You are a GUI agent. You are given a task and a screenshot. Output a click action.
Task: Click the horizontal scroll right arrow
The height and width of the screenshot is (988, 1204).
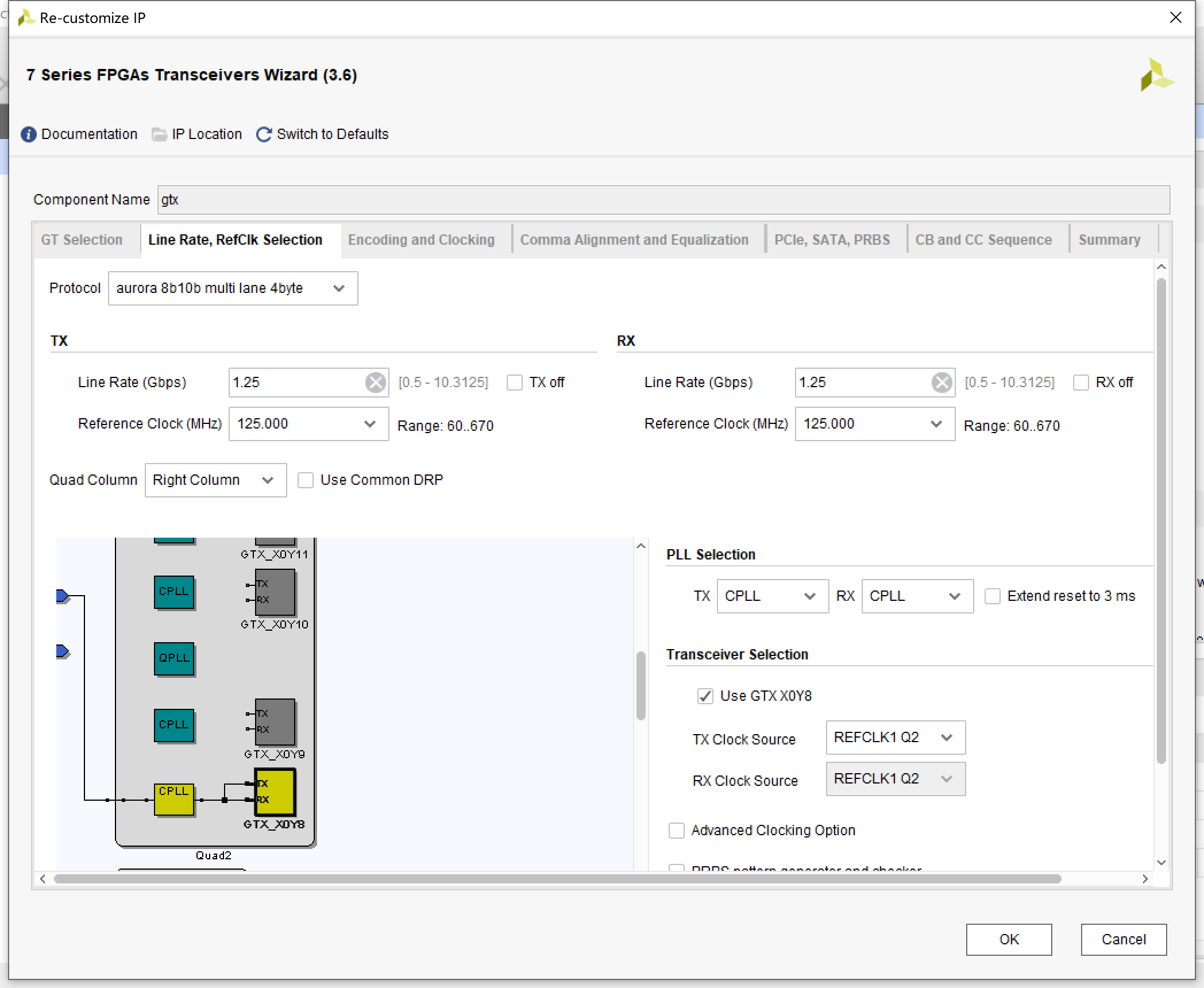point(1145,879)
